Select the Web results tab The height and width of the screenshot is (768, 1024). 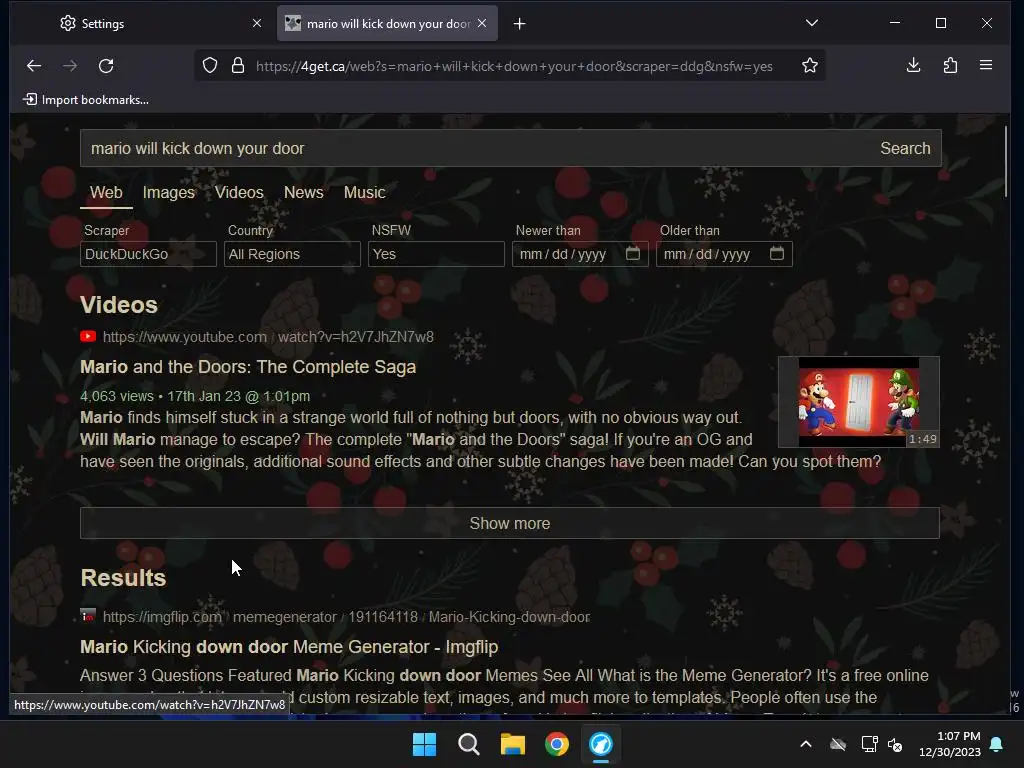click(106, 193)
